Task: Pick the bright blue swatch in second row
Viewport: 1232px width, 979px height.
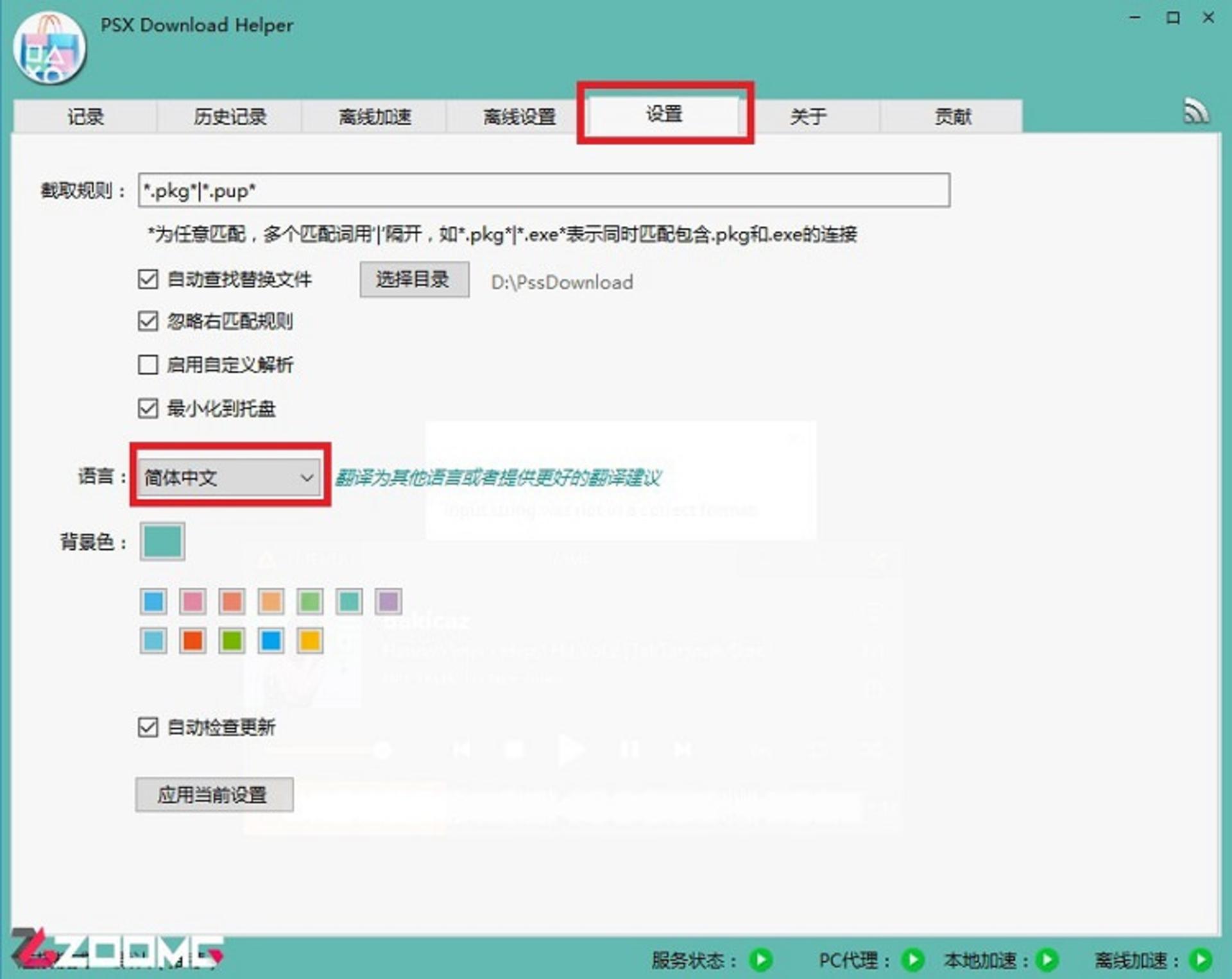Action: tap(271, 640)
